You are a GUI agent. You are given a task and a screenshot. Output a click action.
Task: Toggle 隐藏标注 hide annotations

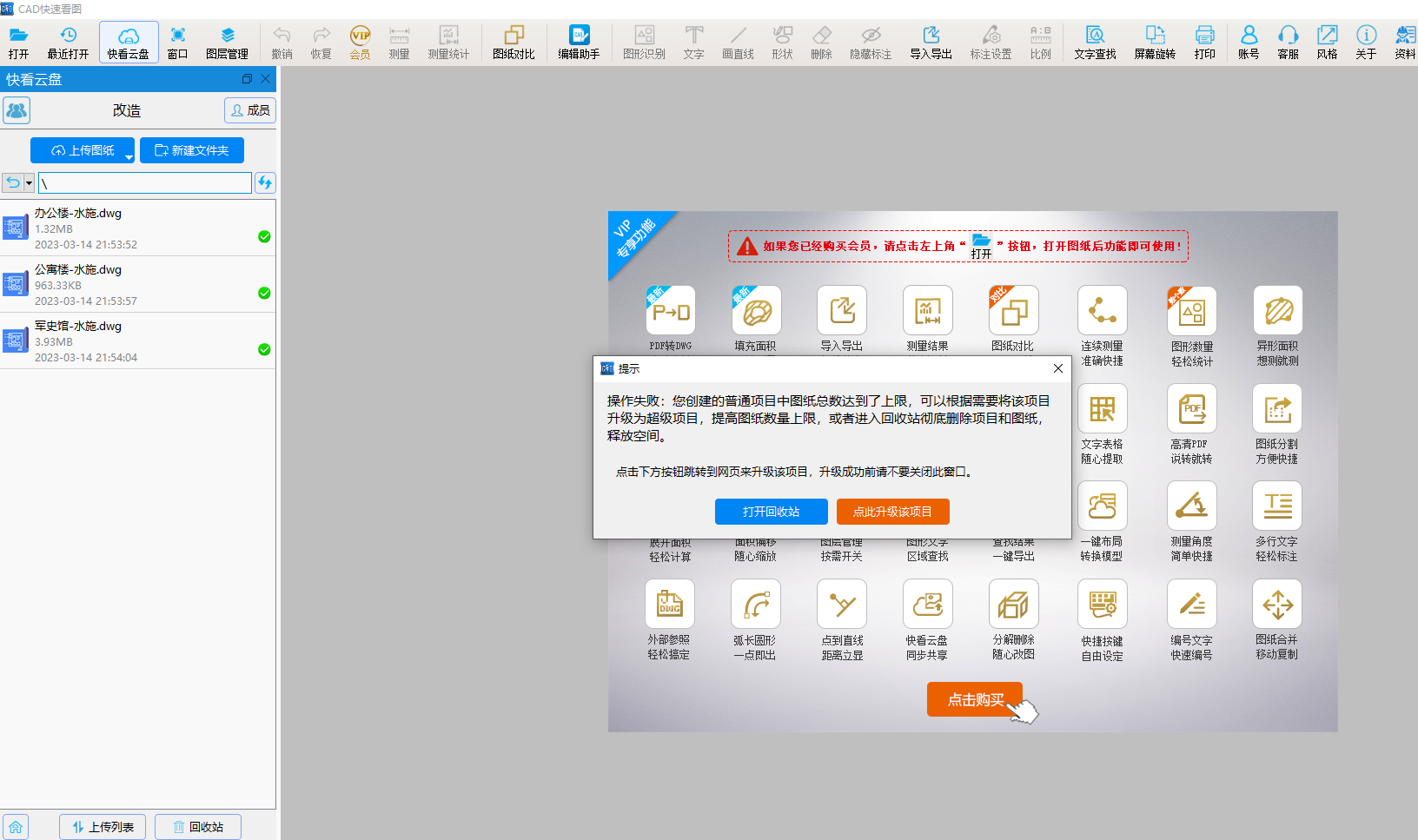click(871, 42)
